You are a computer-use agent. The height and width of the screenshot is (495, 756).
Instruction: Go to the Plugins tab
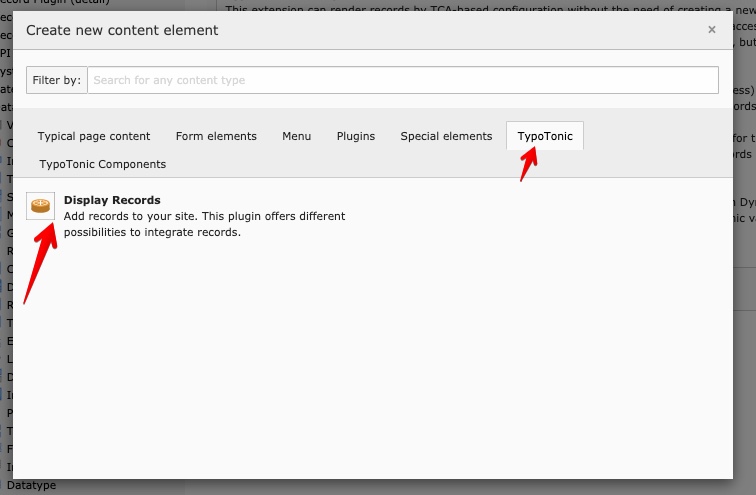click(356, 136)
